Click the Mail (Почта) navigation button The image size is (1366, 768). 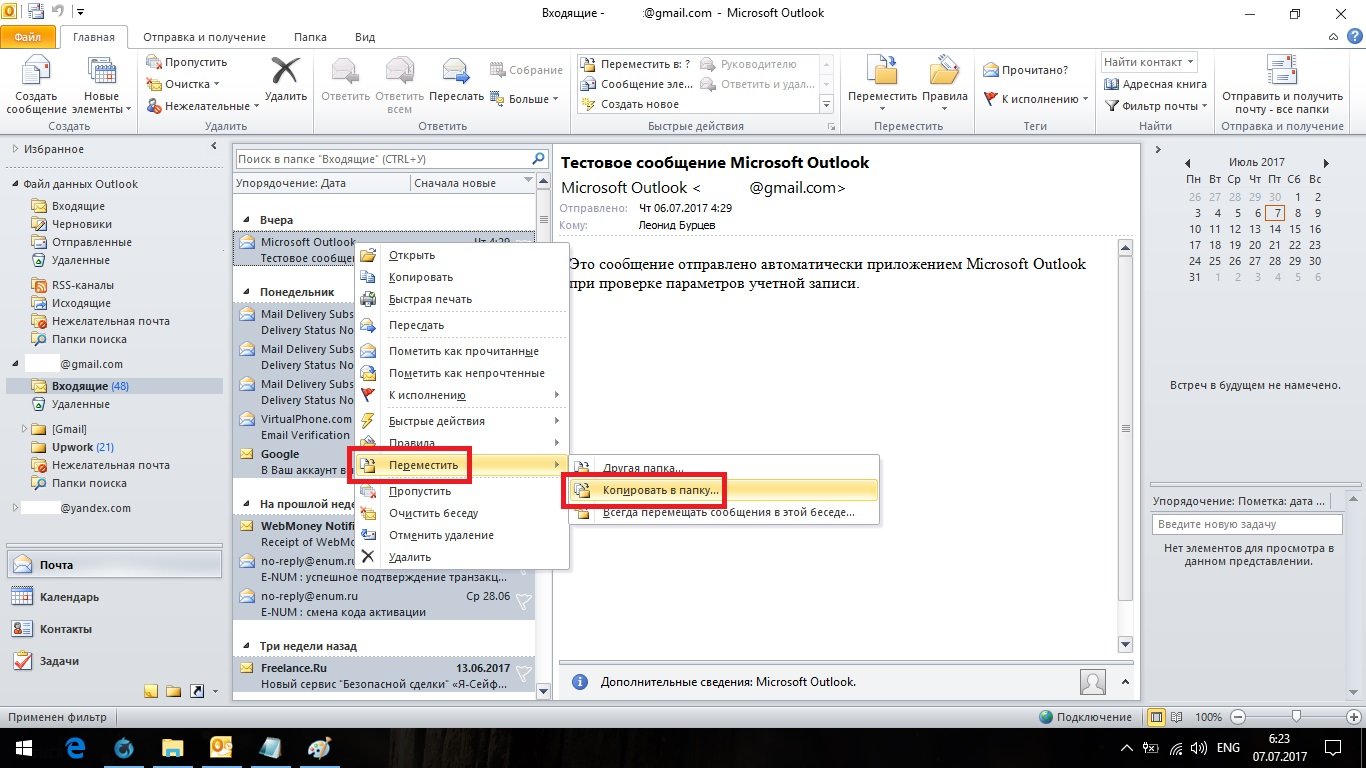[x=116, y=565]
